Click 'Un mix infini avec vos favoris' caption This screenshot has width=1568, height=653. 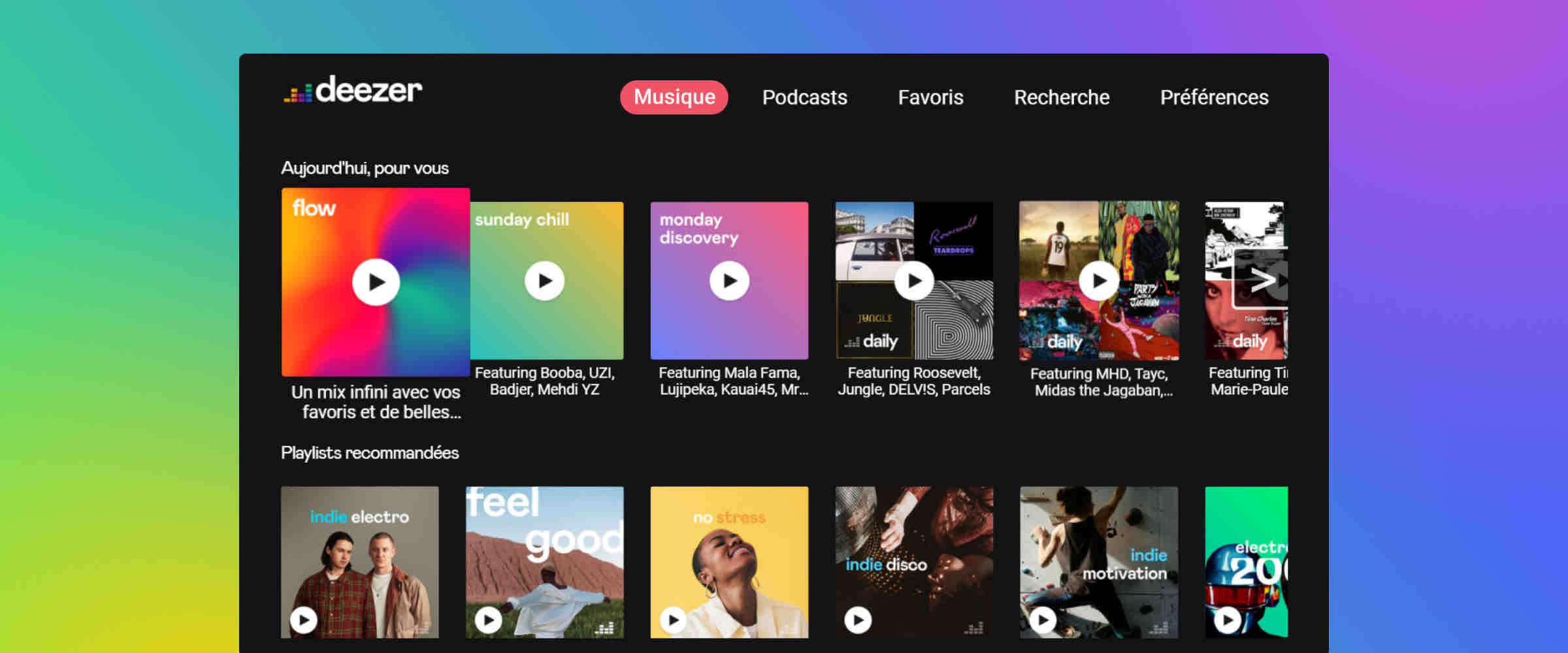[x=376, y=402]
